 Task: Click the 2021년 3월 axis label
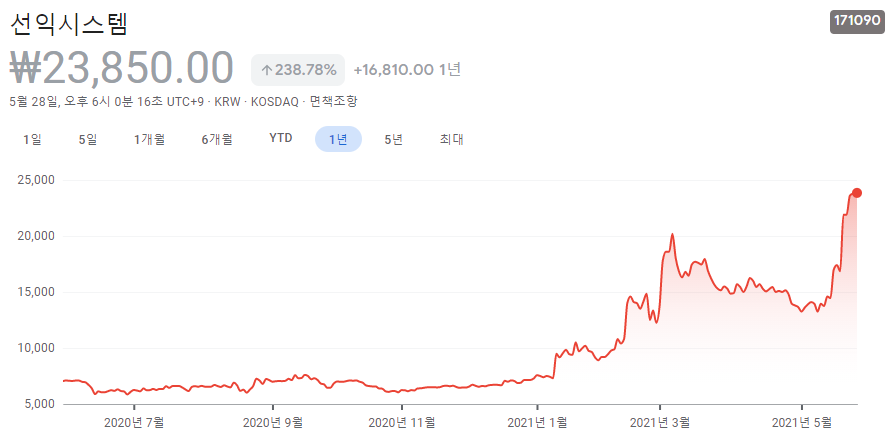660,423
